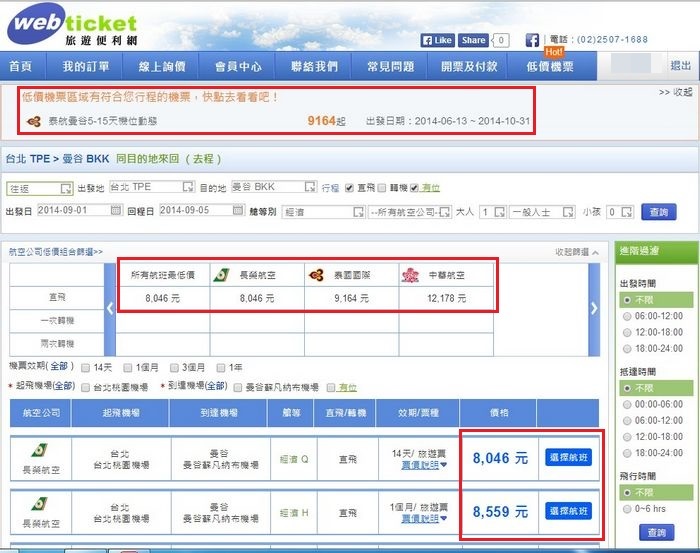
Task: Toggle the 14天 ticket validity checkbox
Action: pos(86,368)
